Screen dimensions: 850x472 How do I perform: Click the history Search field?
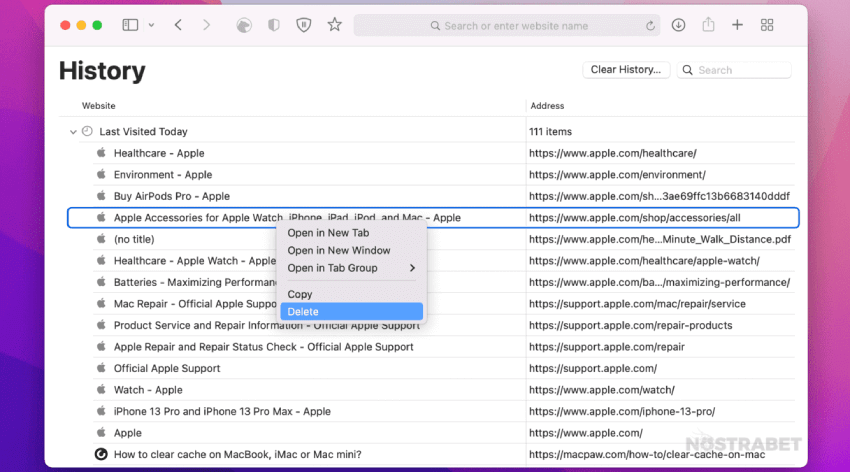point(734,70)
